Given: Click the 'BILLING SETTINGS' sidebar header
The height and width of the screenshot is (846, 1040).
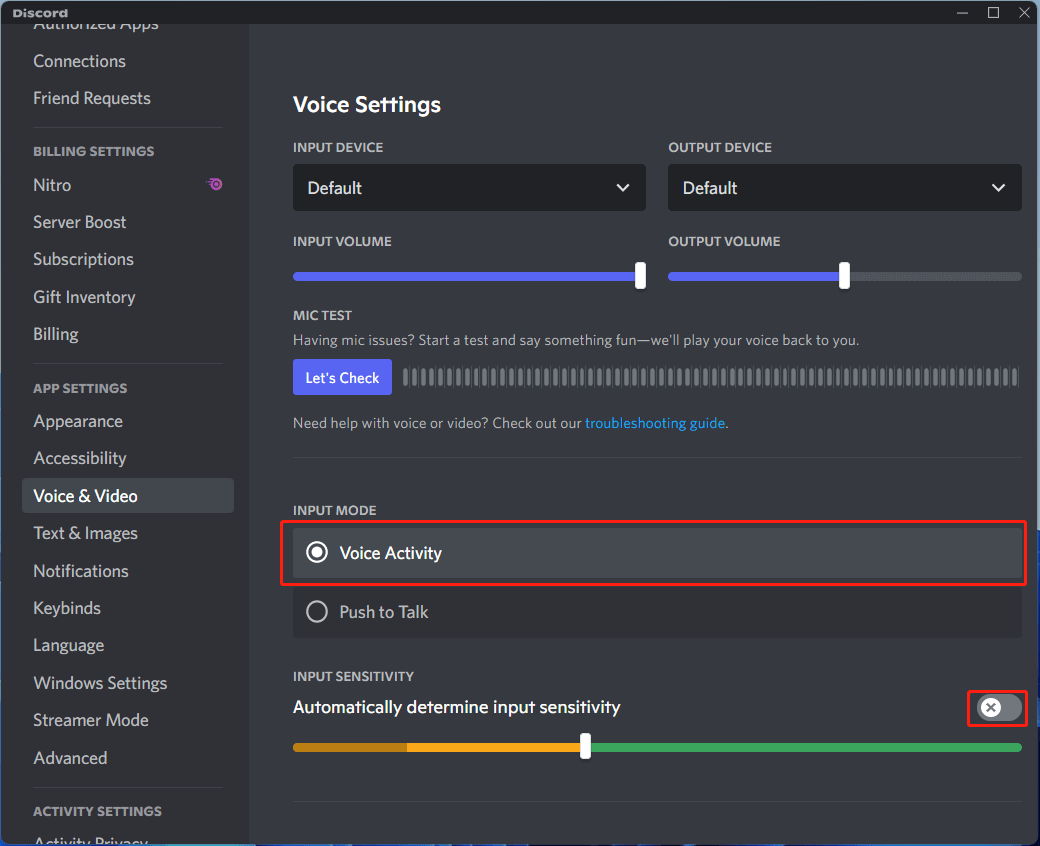Looking at the screenshot, I should tap(94, 151).
